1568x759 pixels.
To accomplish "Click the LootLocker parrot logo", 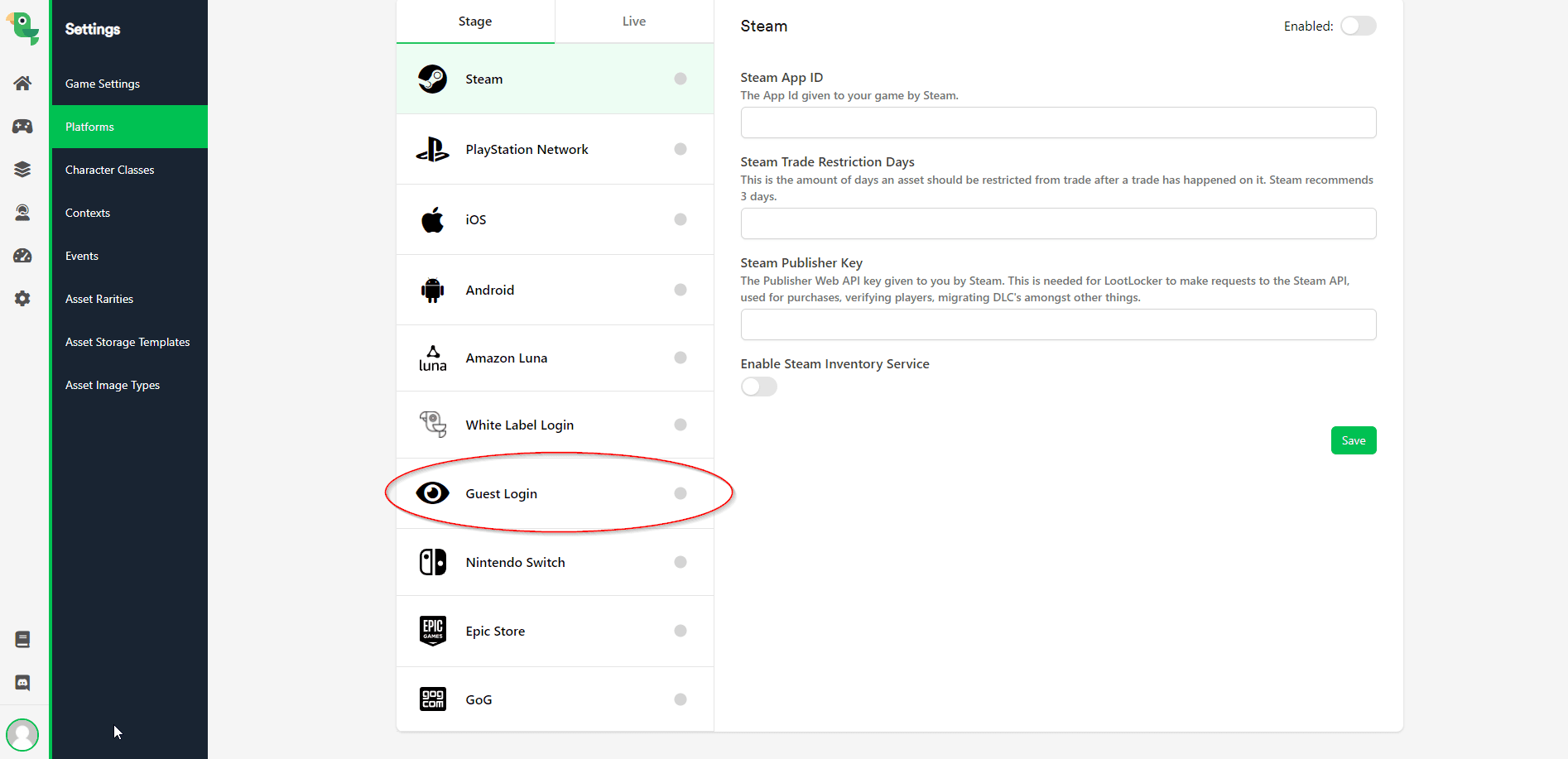I will (x=23, y=28).
